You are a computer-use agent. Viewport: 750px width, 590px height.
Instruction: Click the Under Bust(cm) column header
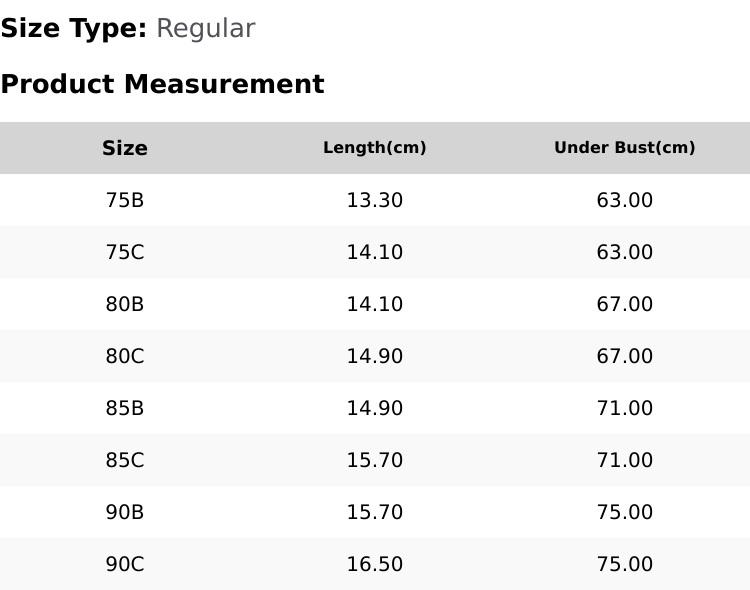(x=624, y=147)
